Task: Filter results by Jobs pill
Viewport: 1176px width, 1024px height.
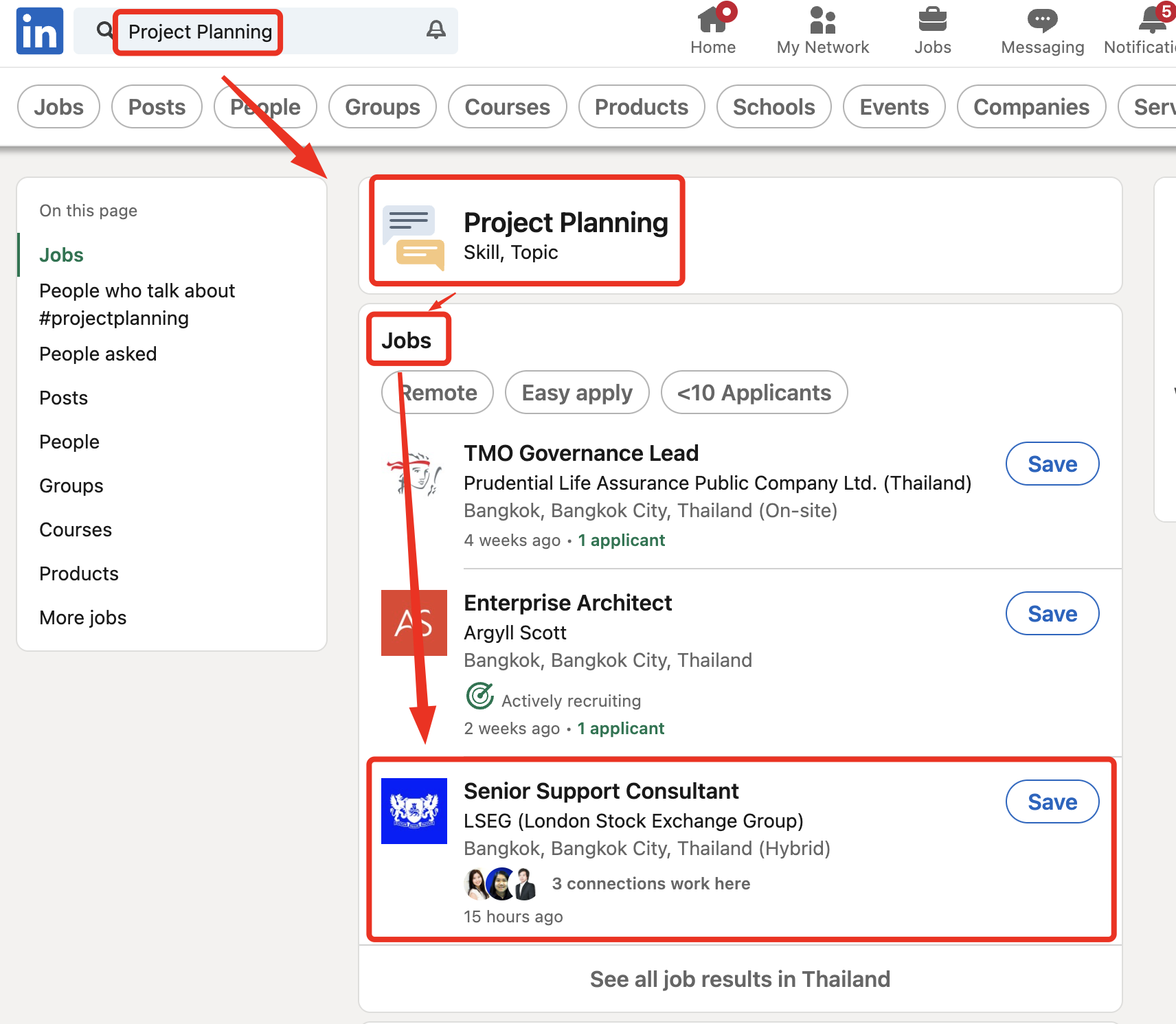Action: (59, 106)
